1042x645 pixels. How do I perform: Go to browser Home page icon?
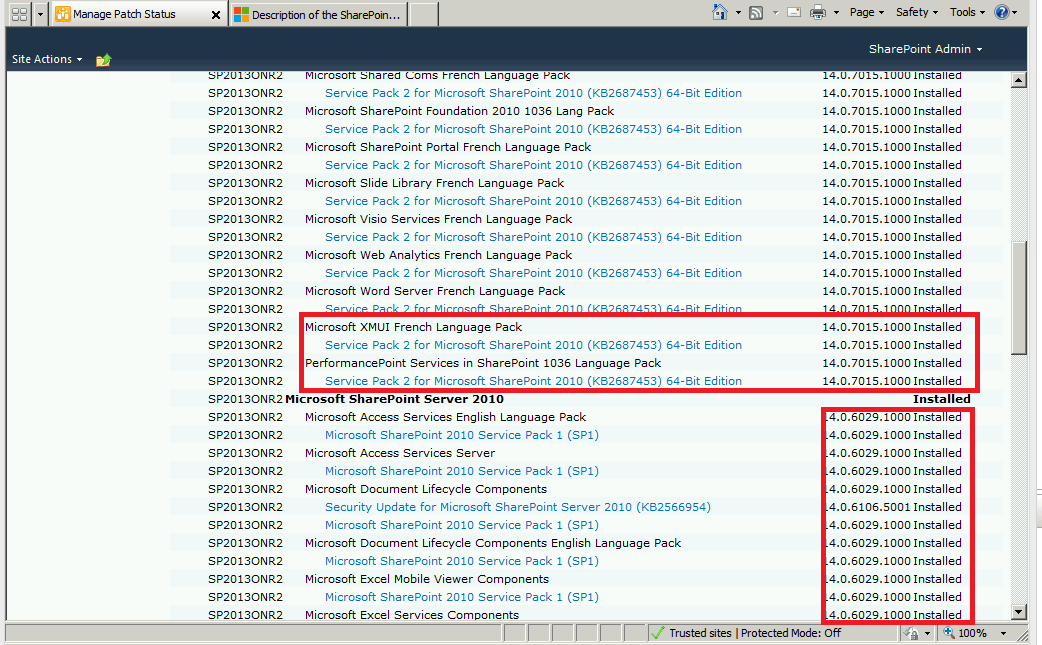pos(720,12)
